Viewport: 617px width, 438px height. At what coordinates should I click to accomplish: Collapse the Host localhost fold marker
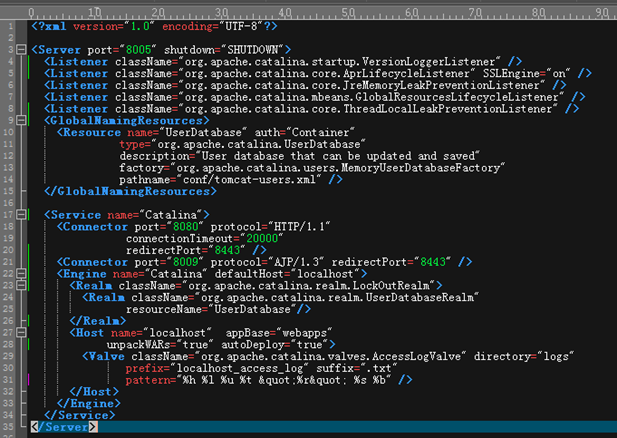pos(21,333)
